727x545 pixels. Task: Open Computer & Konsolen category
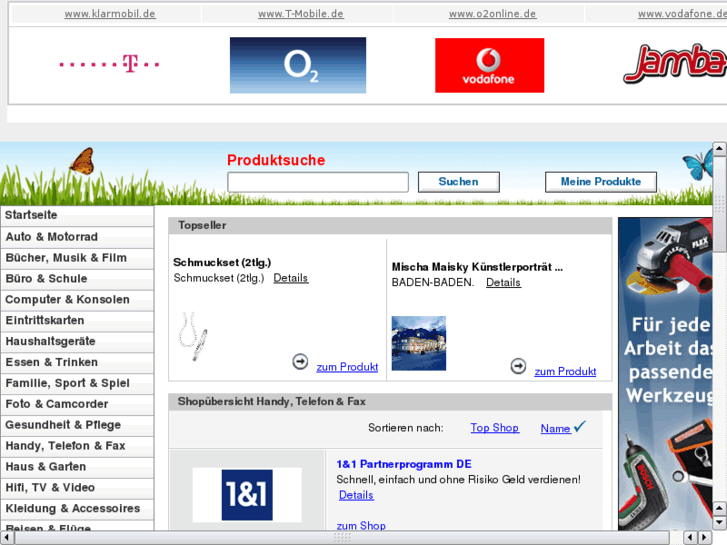click(77, 300)
